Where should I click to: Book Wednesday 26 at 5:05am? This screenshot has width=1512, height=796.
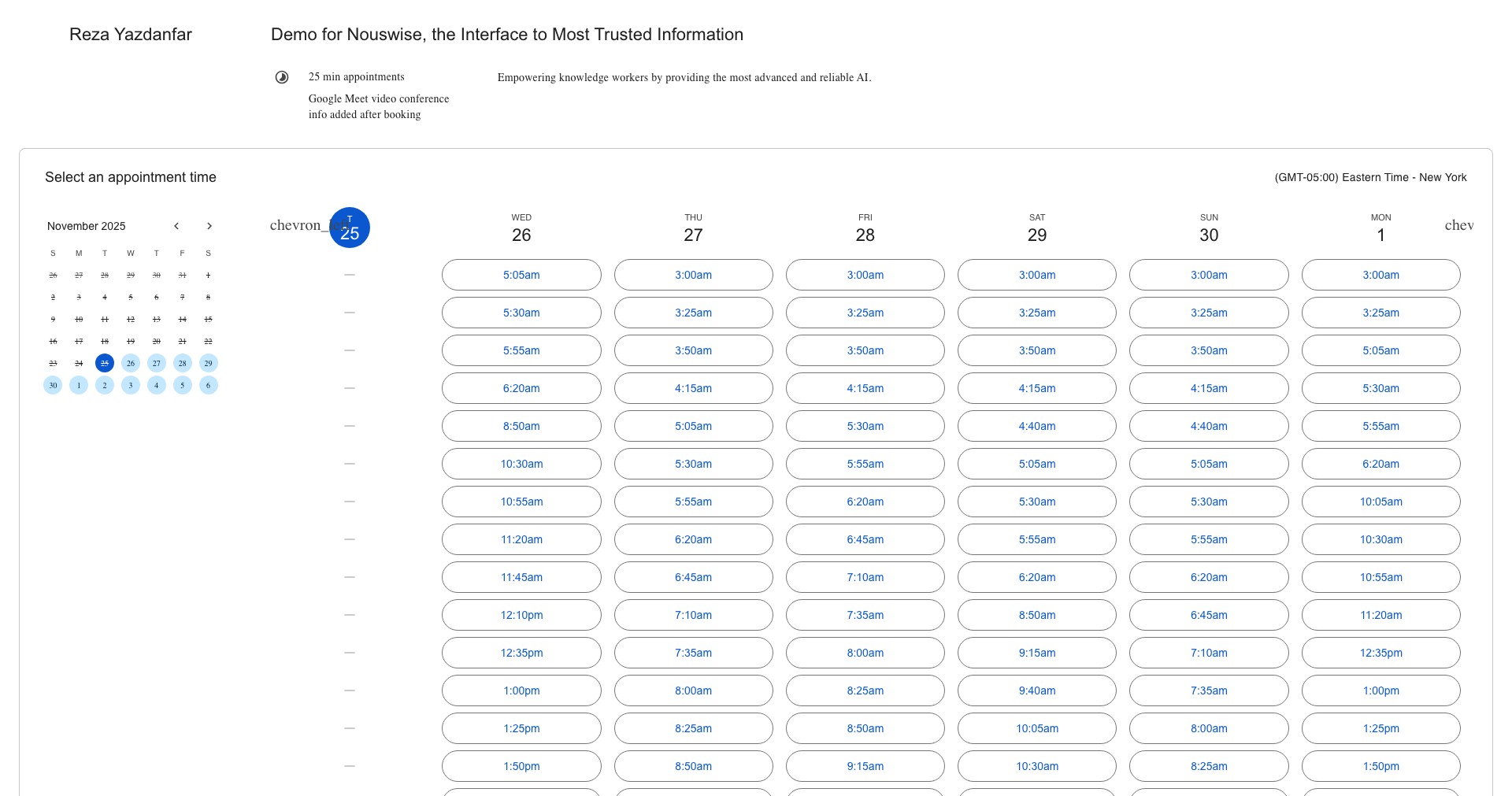point(521,275)
